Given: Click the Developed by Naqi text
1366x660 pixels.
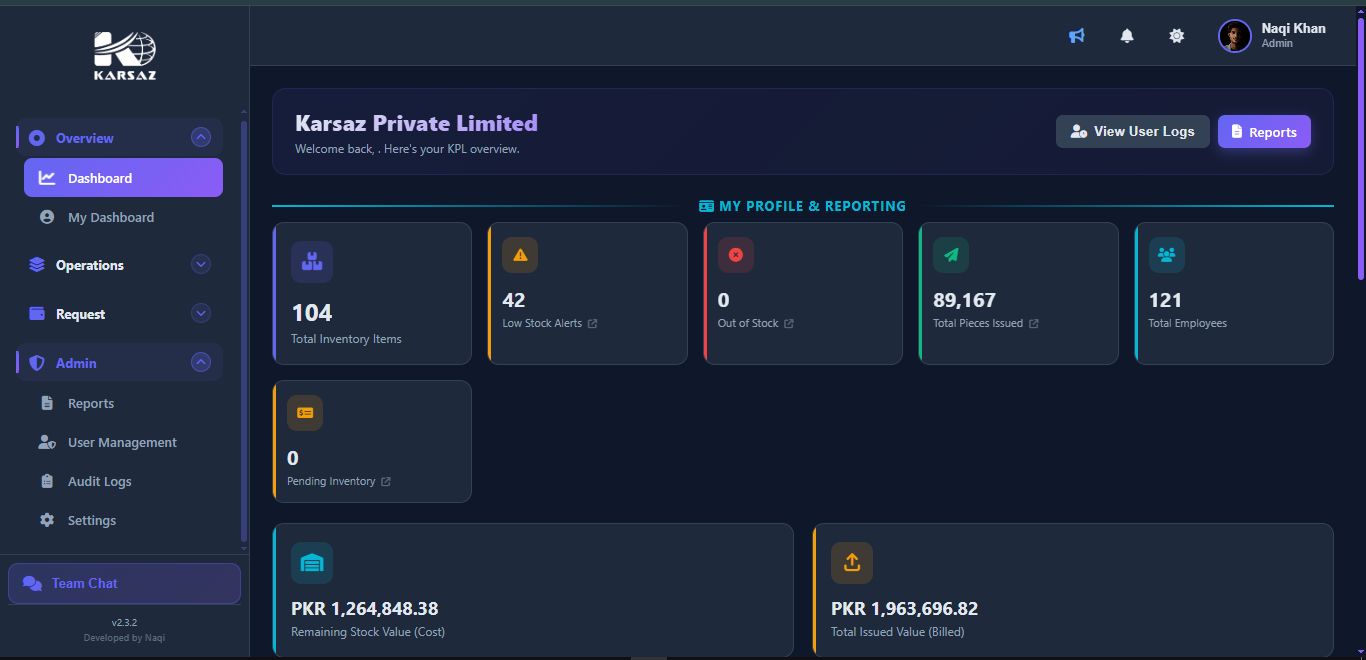Looking at the screenshot, I should (124, 638).
